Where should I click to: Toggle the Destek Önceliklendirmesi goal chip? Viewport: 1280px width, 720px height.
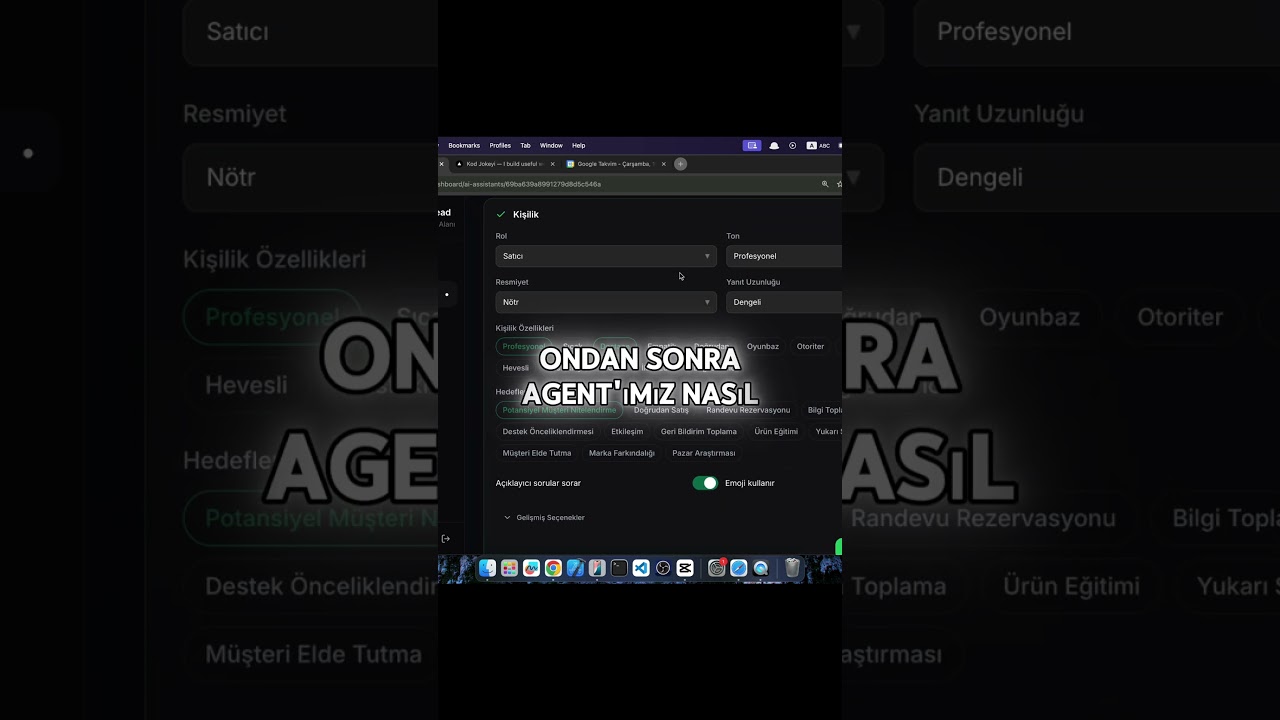point(548,431)
